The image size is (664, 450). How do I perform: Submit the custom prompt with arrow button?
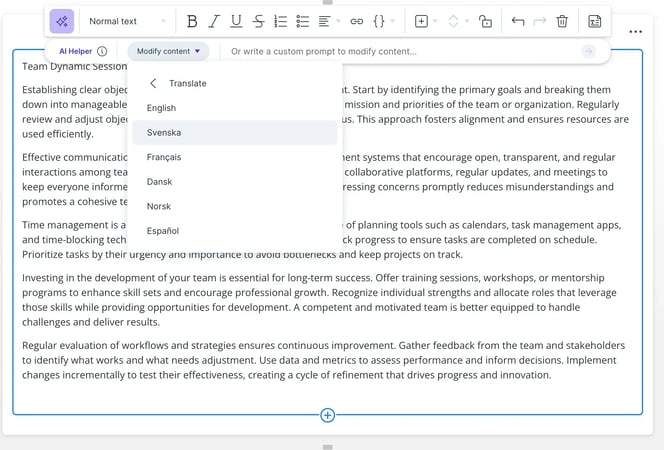click(x=588, y=51)
